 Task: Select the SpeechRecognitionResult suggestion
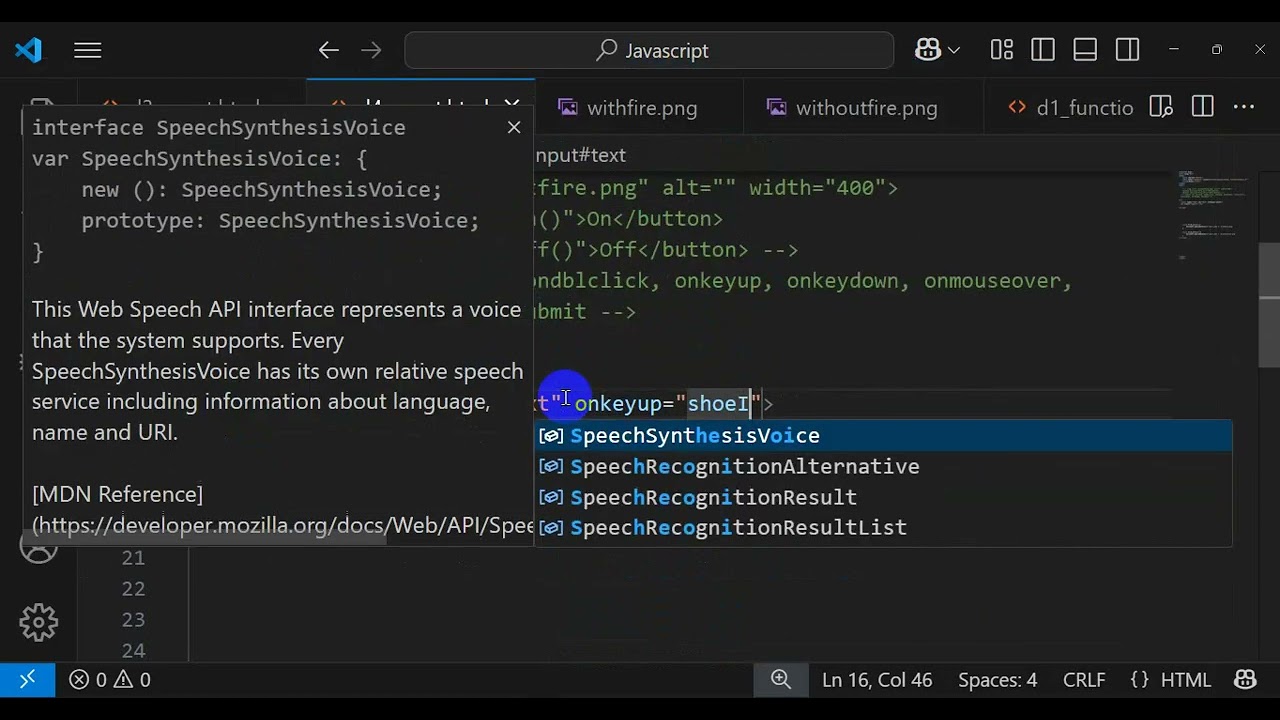(884, 497)
